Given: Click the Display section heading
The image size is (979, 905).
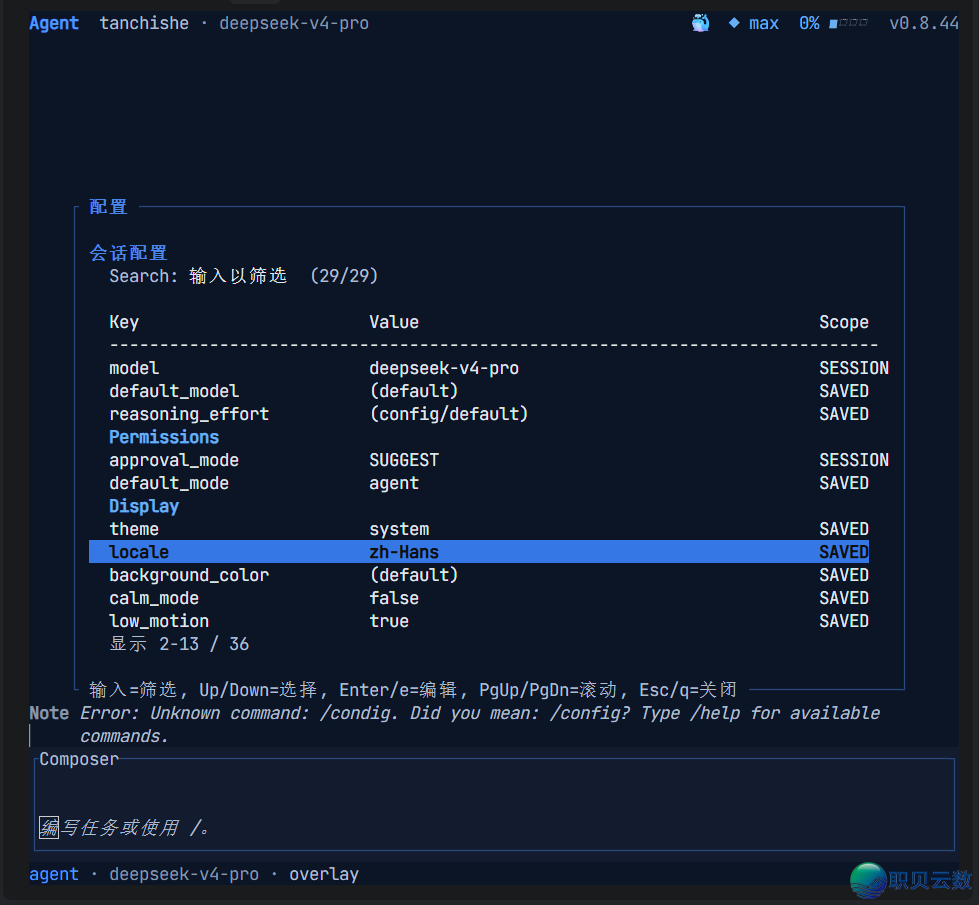Looking at the screenshot, I should point(144,506).
